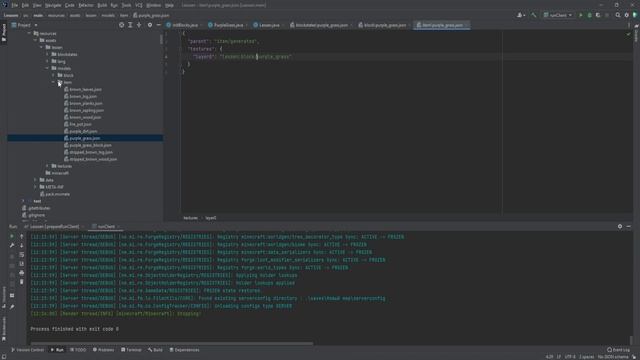This screenshot has height=360, width=640.
Task: Hide the Project panel with minus icon
Action: tap(158, 25)
